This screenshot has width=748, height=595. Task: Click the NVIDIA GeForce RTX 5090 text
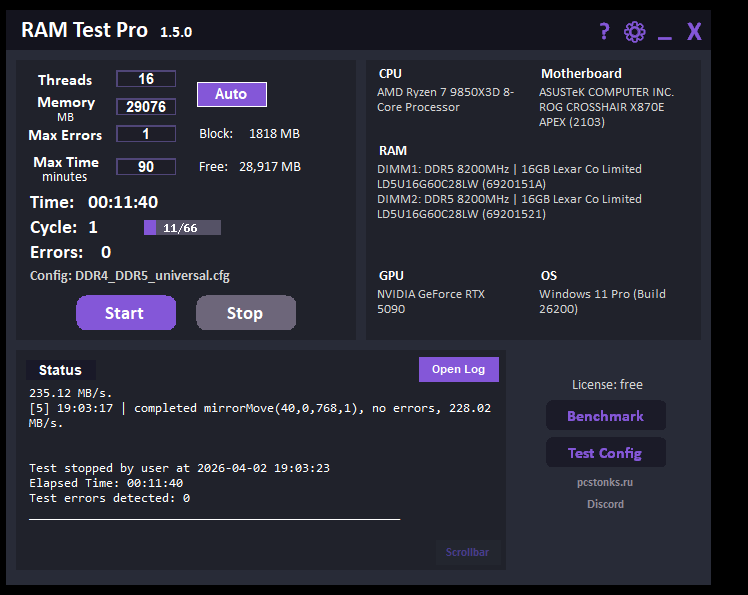pyautogui.click(x=431, y=301)
